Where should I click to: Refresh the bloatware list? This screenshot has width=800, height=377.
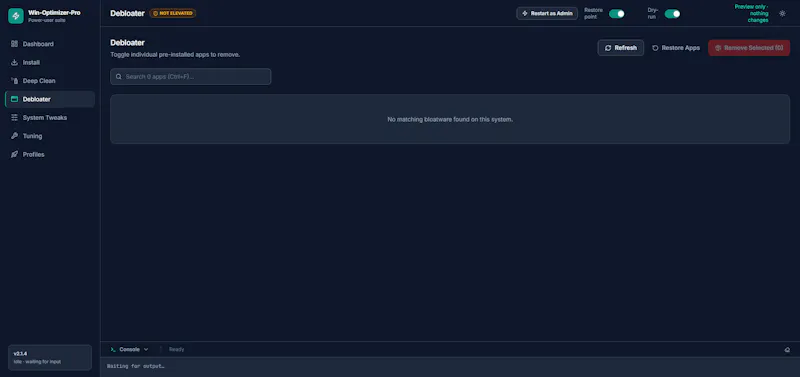pyautogui.click(x=620, y=48)
